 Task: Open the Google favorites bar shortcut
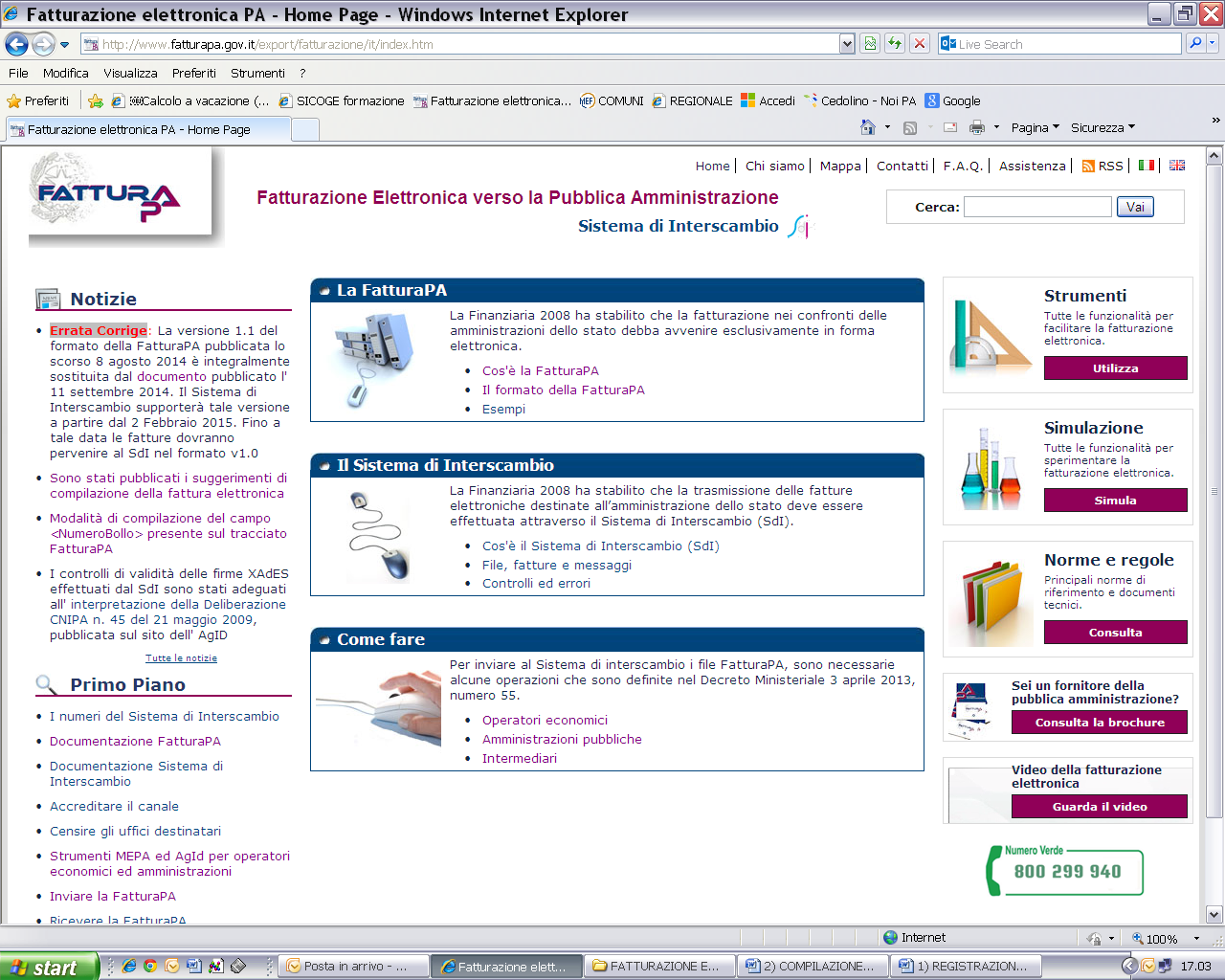pos(952,100)
